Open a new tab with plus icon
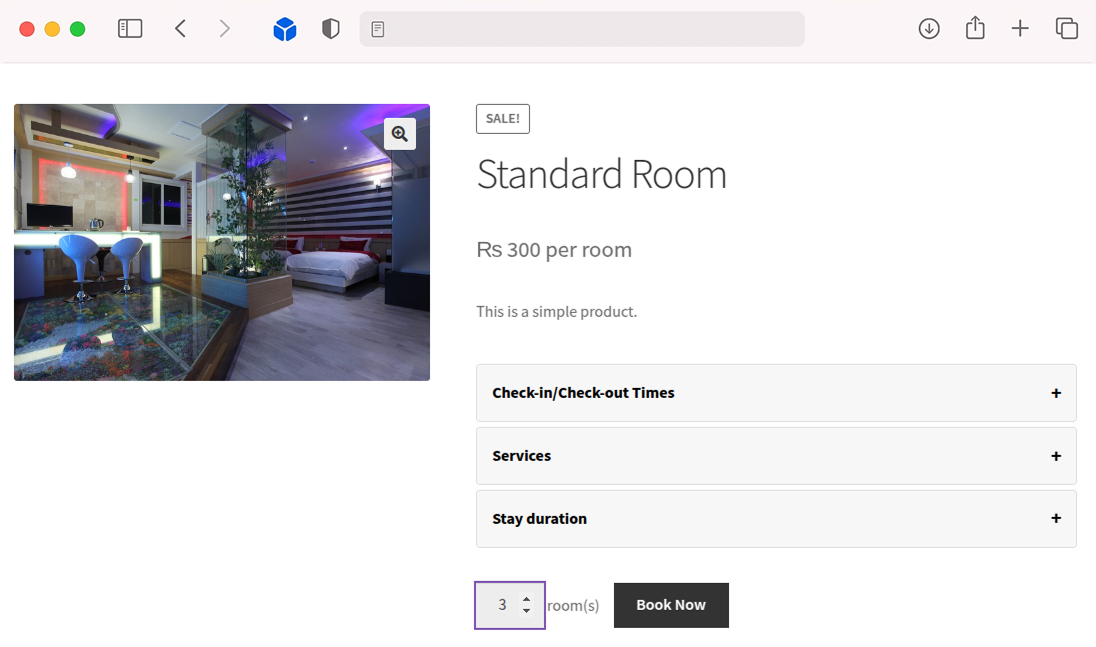Screen dimensions: 1096x647 [x=1020, y=29]
